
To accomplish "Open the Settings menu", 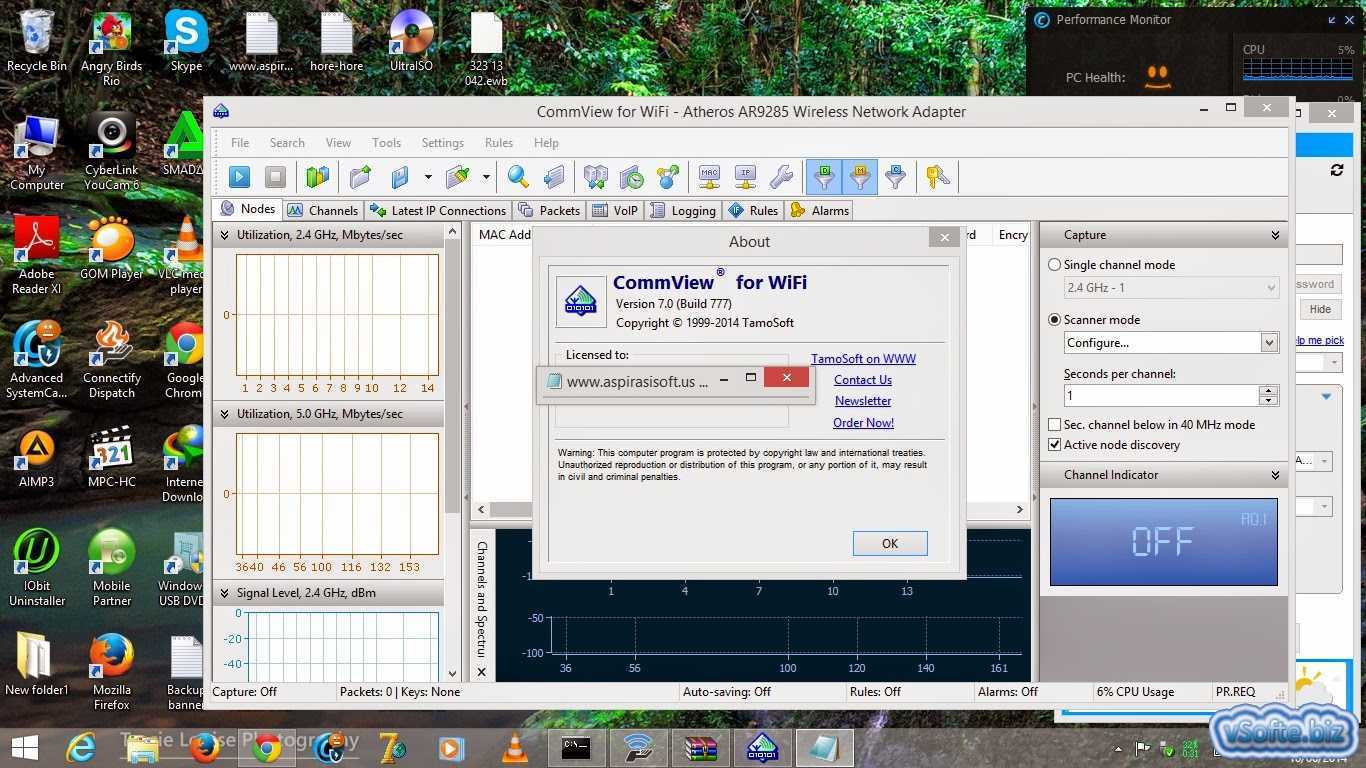I will coord(442,143).
